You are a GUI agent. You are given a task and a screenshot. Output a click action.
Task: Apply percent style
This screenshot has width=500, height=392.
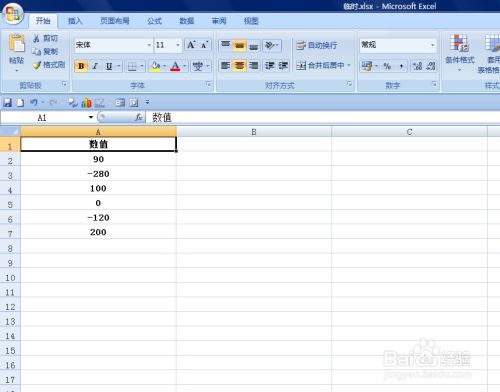click(387, 66)
